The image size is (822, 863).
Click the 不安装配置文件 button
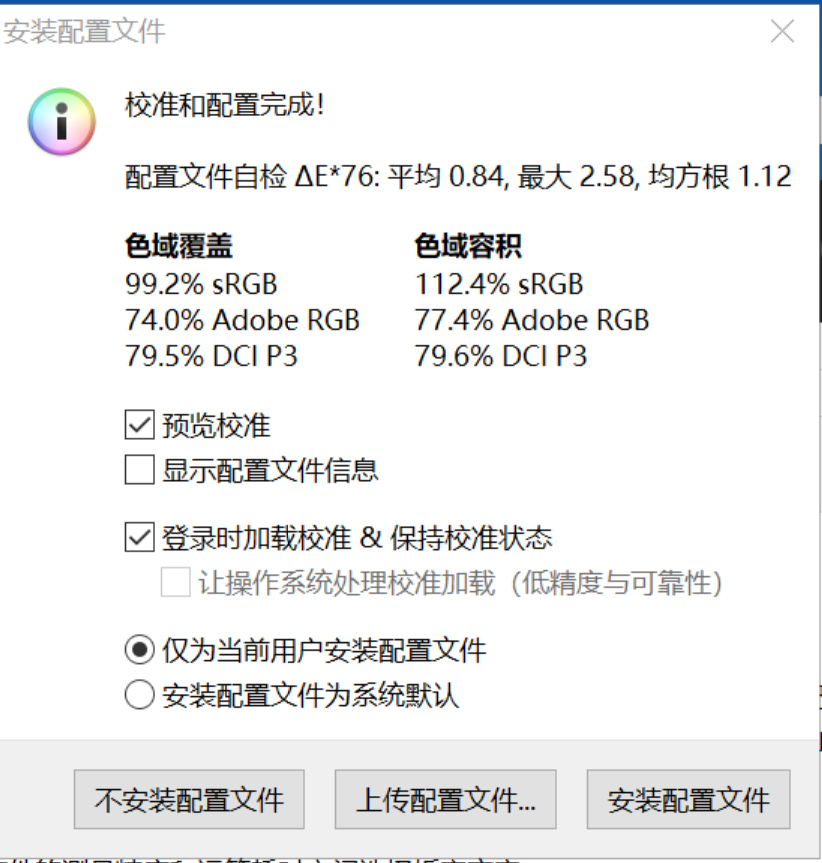[189, 799]
